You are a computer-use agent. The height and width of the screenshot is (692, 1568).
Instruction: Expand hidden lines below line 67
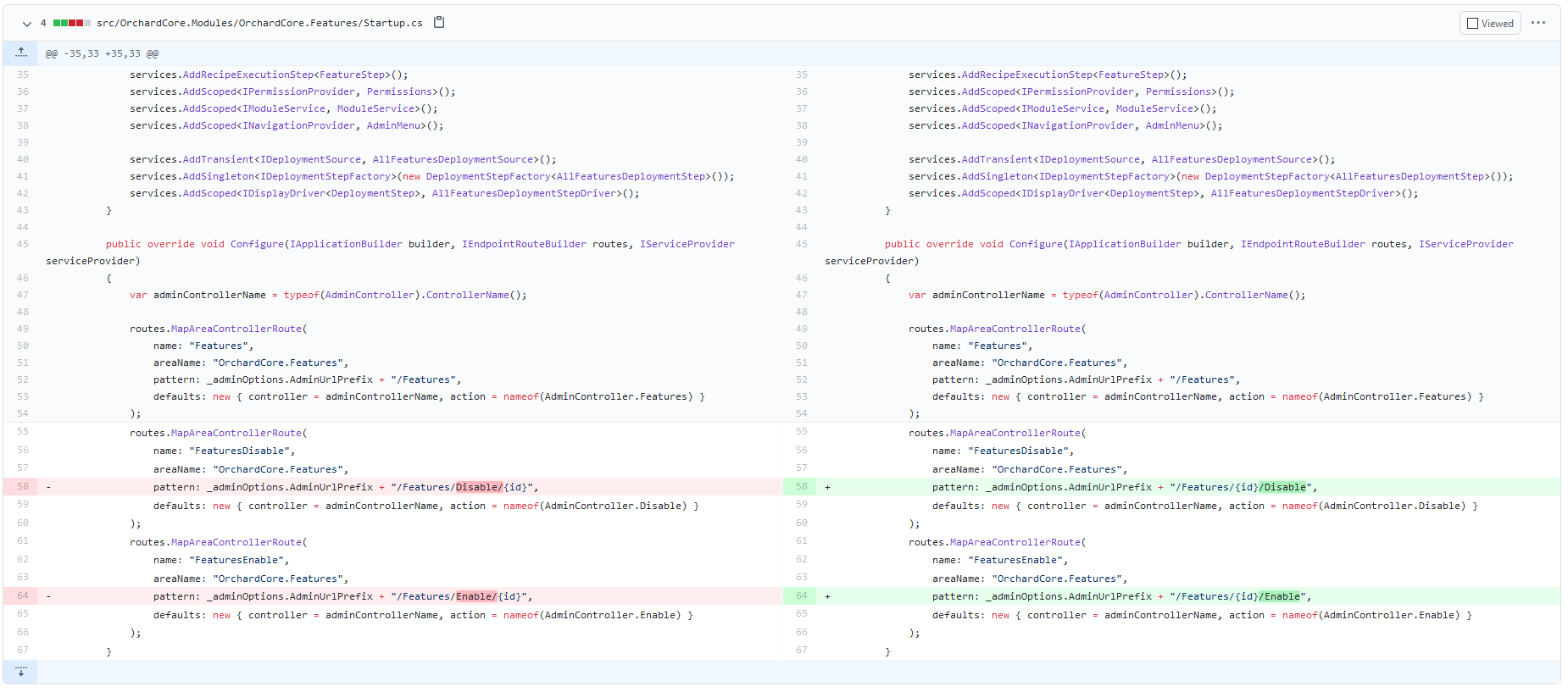coord(21,672)
